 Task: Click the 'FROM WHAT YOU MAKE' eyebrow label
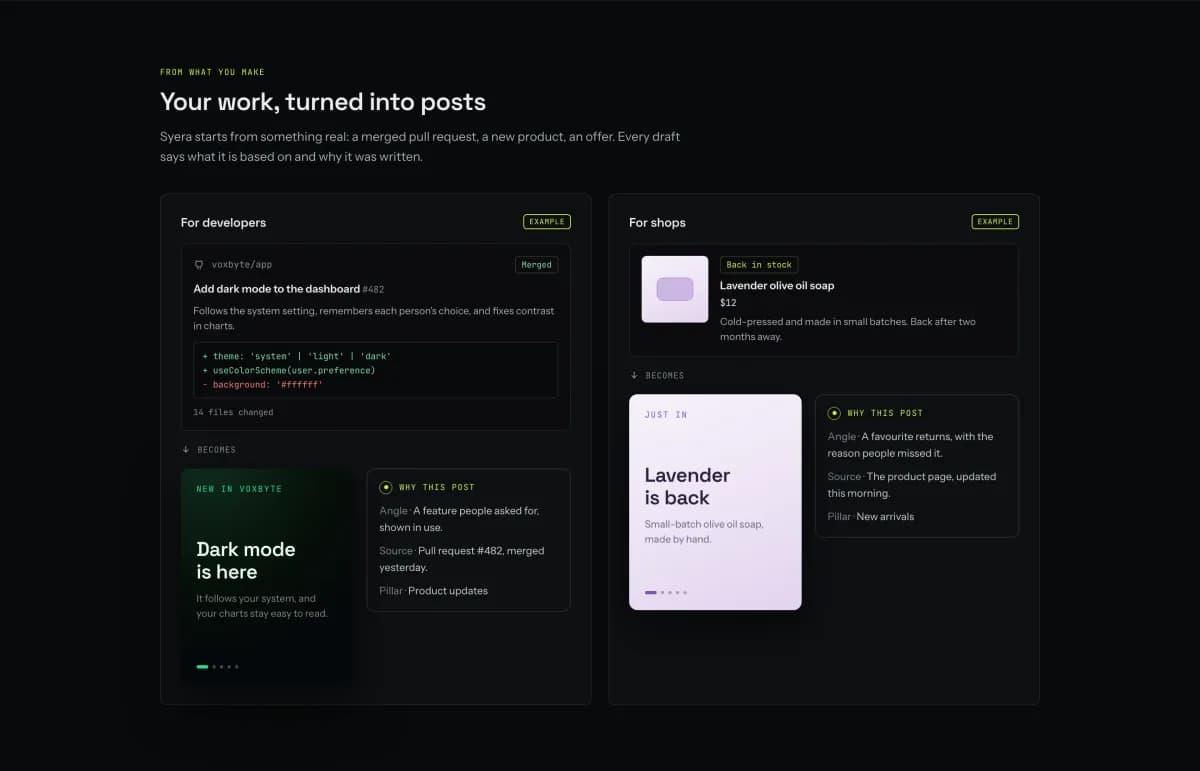tap(212, 72)
